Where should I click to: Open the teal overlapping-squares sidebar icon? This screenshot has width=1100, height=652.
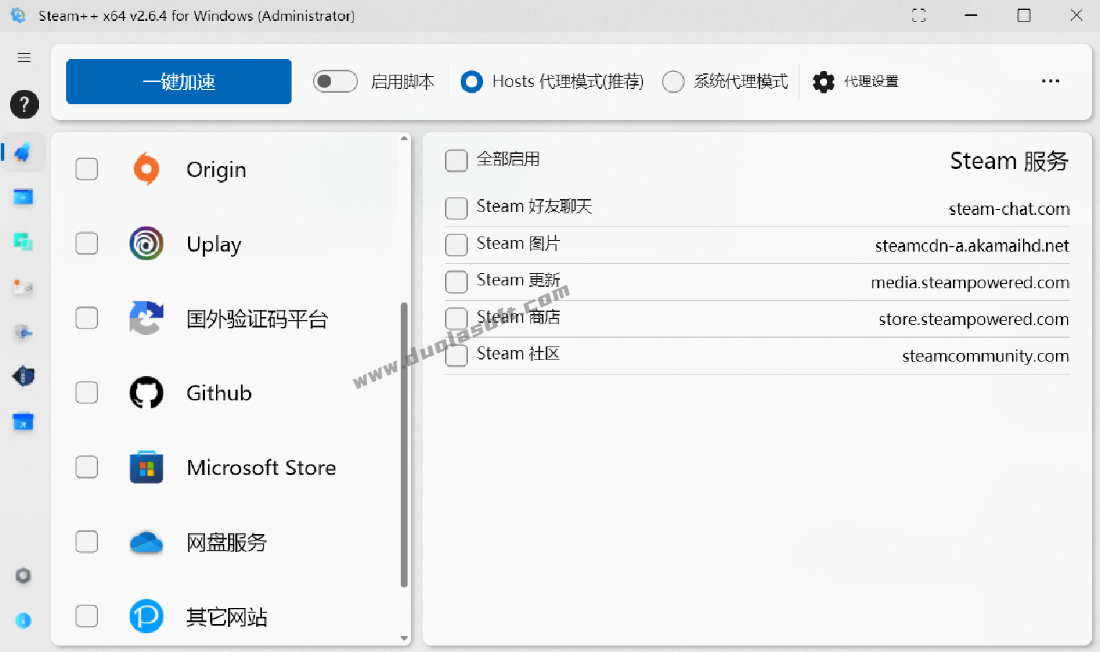click(x=23, y=242)
